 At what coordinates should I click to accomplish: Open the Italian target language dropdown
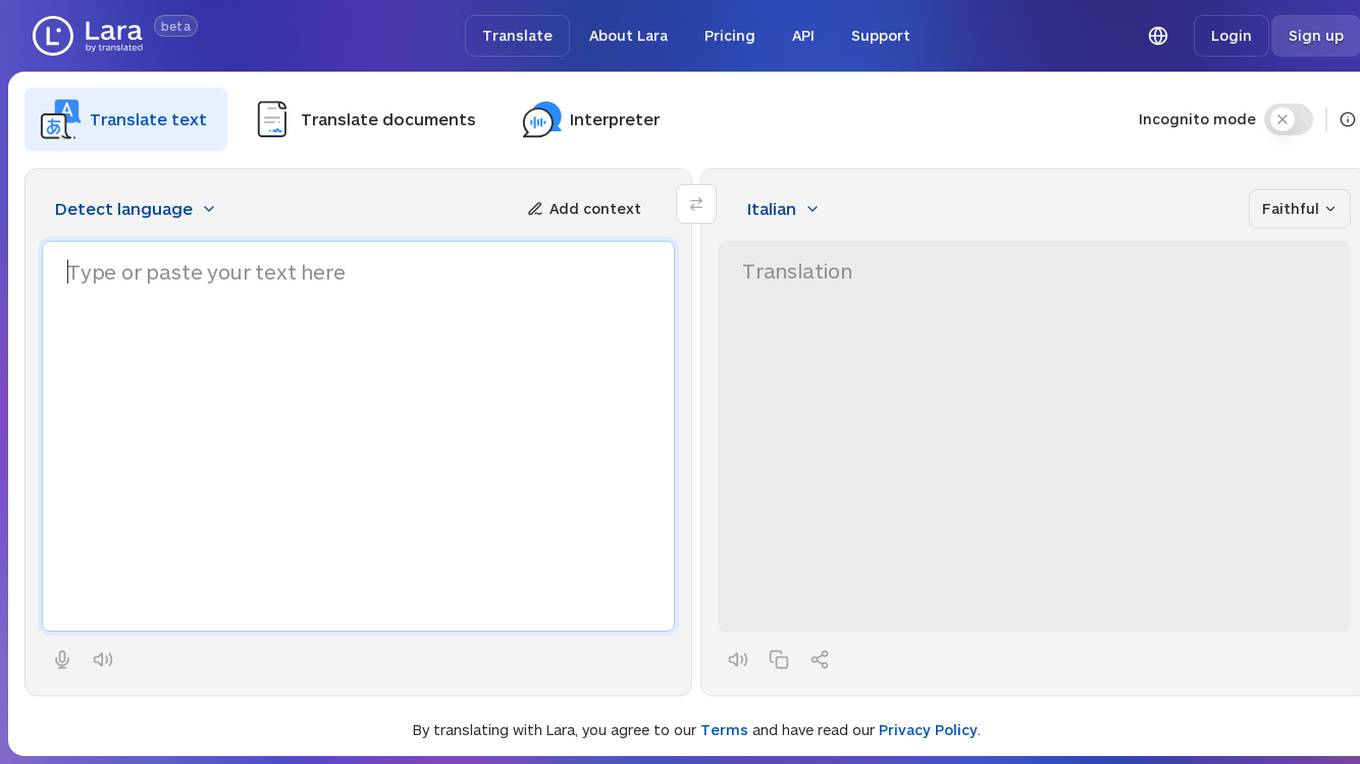[x=783, y=209]
